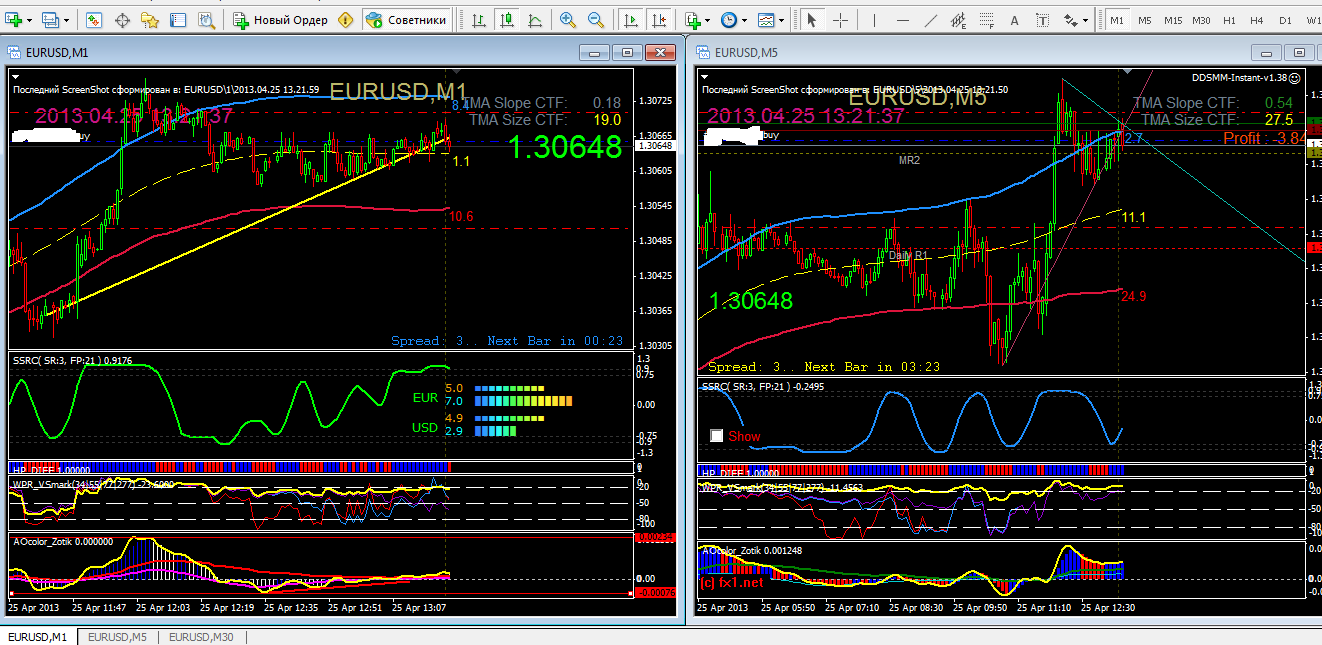
Task: Expand the Templates dropdown arrow
Action: tap(781, 20)
